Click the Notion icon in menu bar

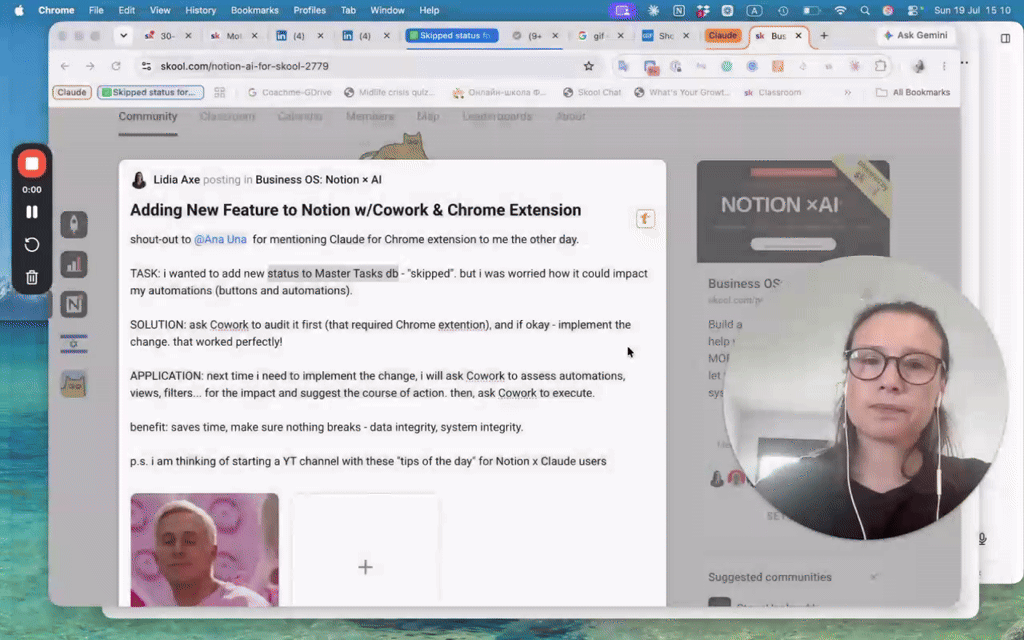tap(679, 10)
